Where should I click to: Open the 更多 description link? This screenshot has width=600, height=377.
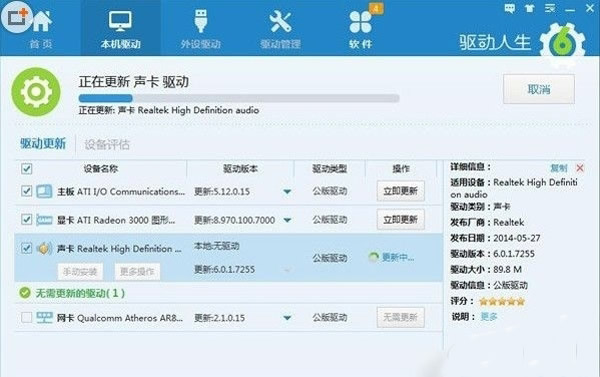tap(489, 317)
